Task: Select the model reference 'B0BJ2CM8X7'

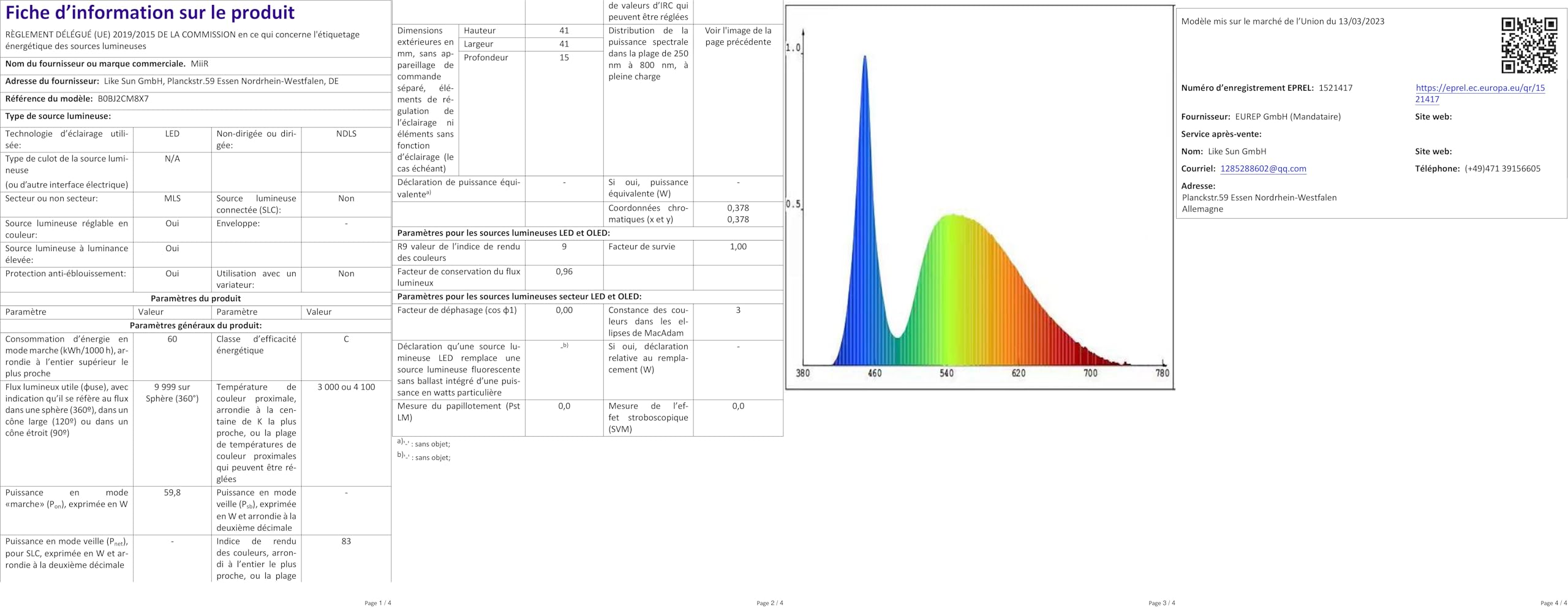Action: pos(123,99)
